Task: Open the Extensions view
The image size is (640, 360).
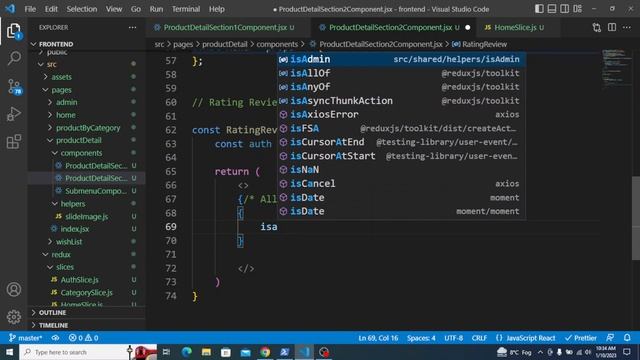Action: point(14,142)
